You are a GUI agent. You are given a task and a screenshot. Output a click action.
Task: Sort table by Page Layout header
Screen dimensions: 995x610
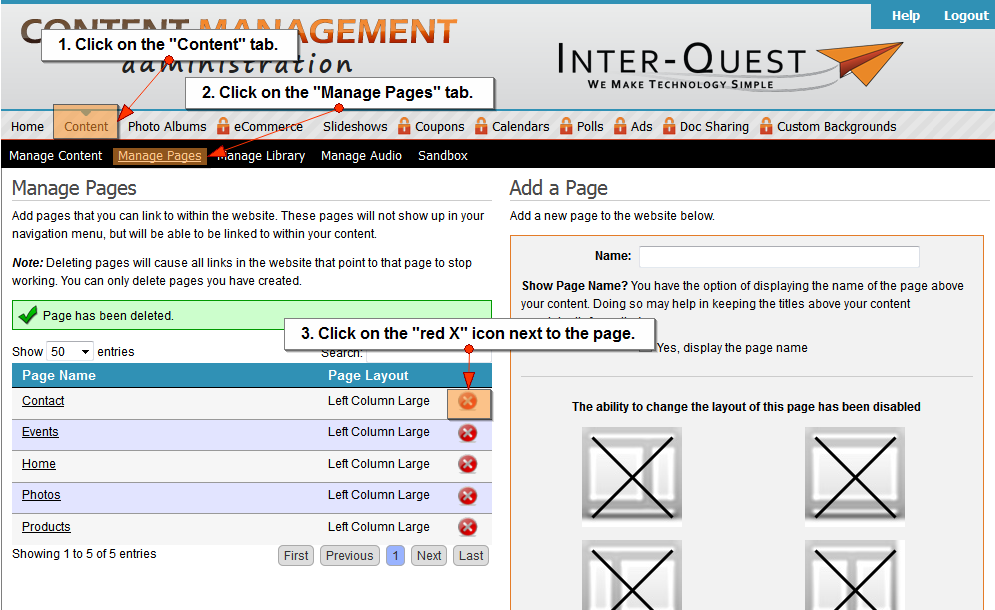tap(368, 376)
